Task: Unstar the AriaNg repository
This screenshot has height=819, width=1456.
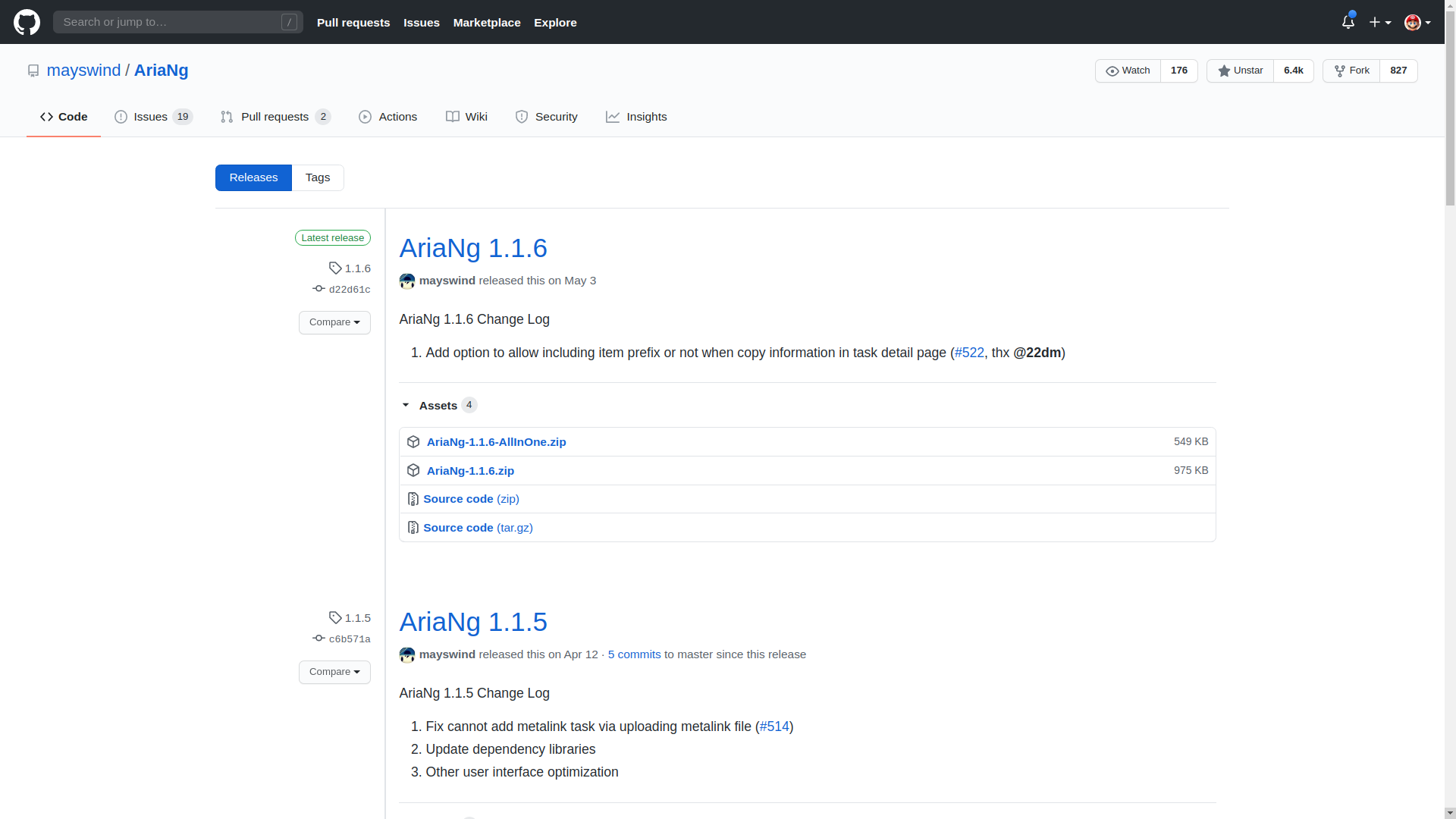Action: [x=1241, y=71]
